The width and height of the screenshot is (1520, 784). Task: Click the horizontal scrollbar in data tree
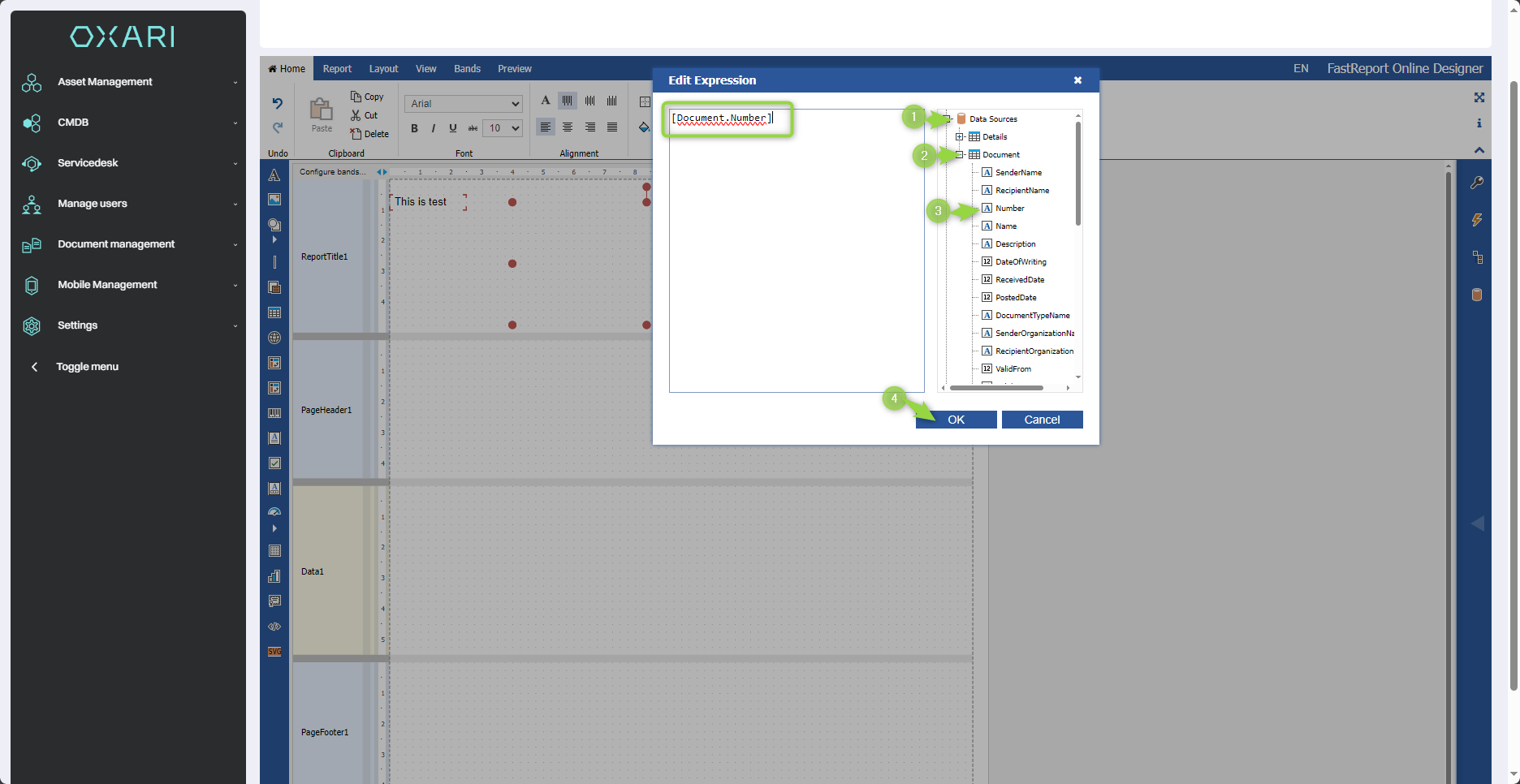tap(996, 388)
